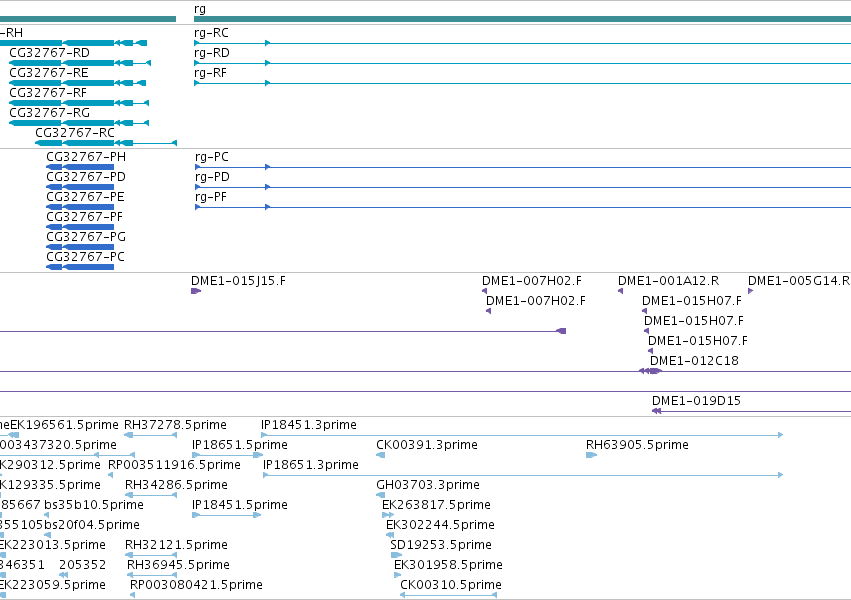Screen dimensions: 851x600
Task: Select the CG32767-PD protein feature
Action: click(80, 187)
